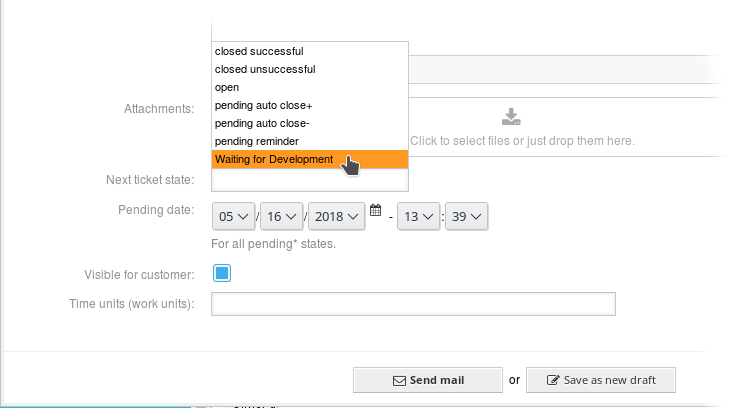Expand the pending year dropdown
This screenshot has width=737, height=408.
[336, 216]
